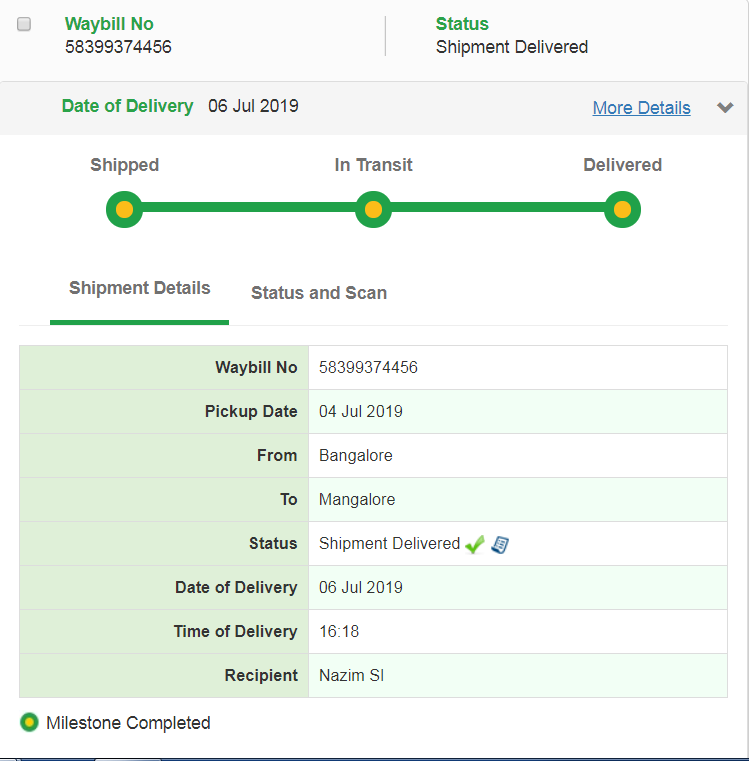Click the Shipped milestone circle
749x761 pixels.
click(124, 210)
